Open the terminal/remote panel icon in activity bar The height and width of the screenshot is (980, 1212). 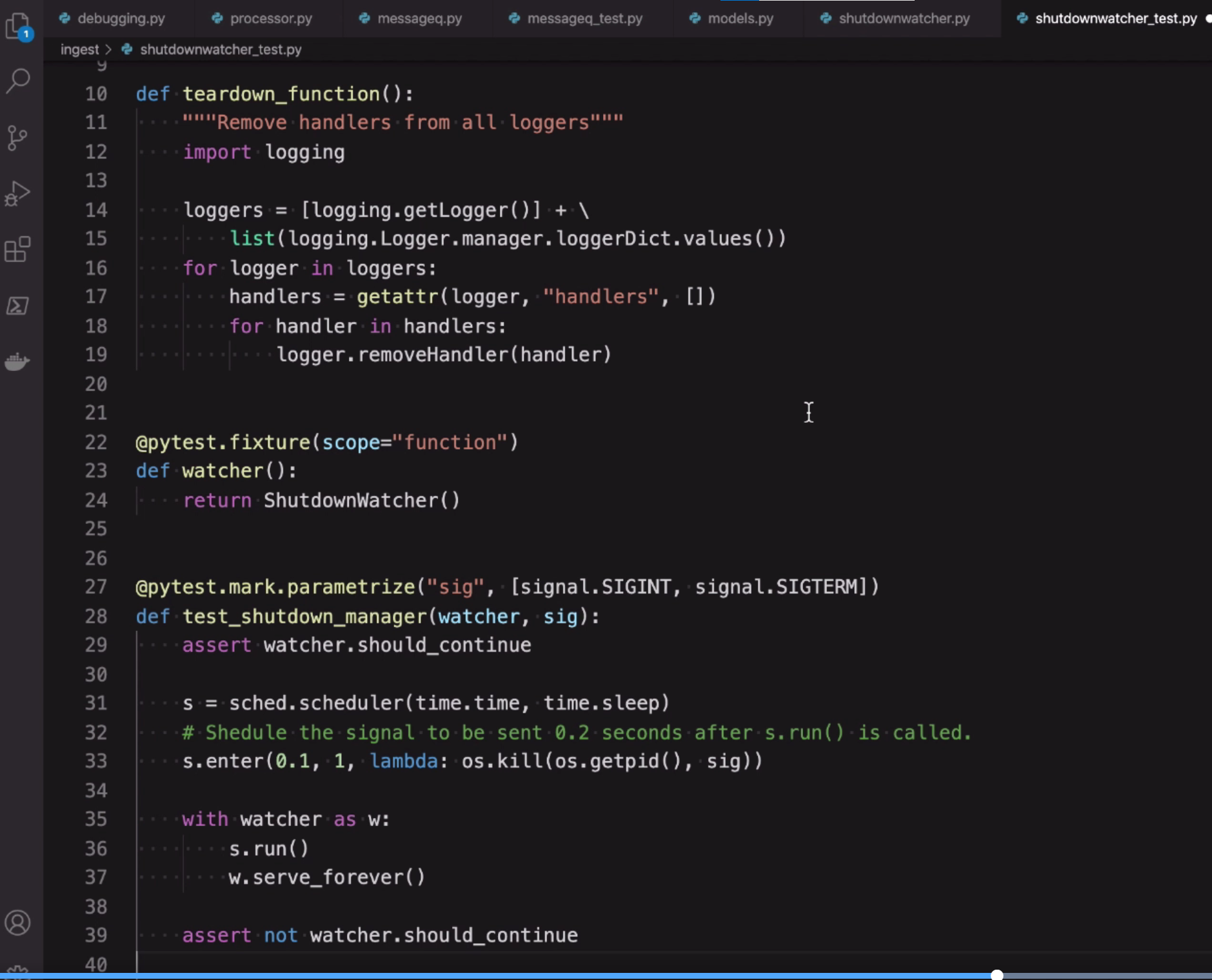click(18, 305)
